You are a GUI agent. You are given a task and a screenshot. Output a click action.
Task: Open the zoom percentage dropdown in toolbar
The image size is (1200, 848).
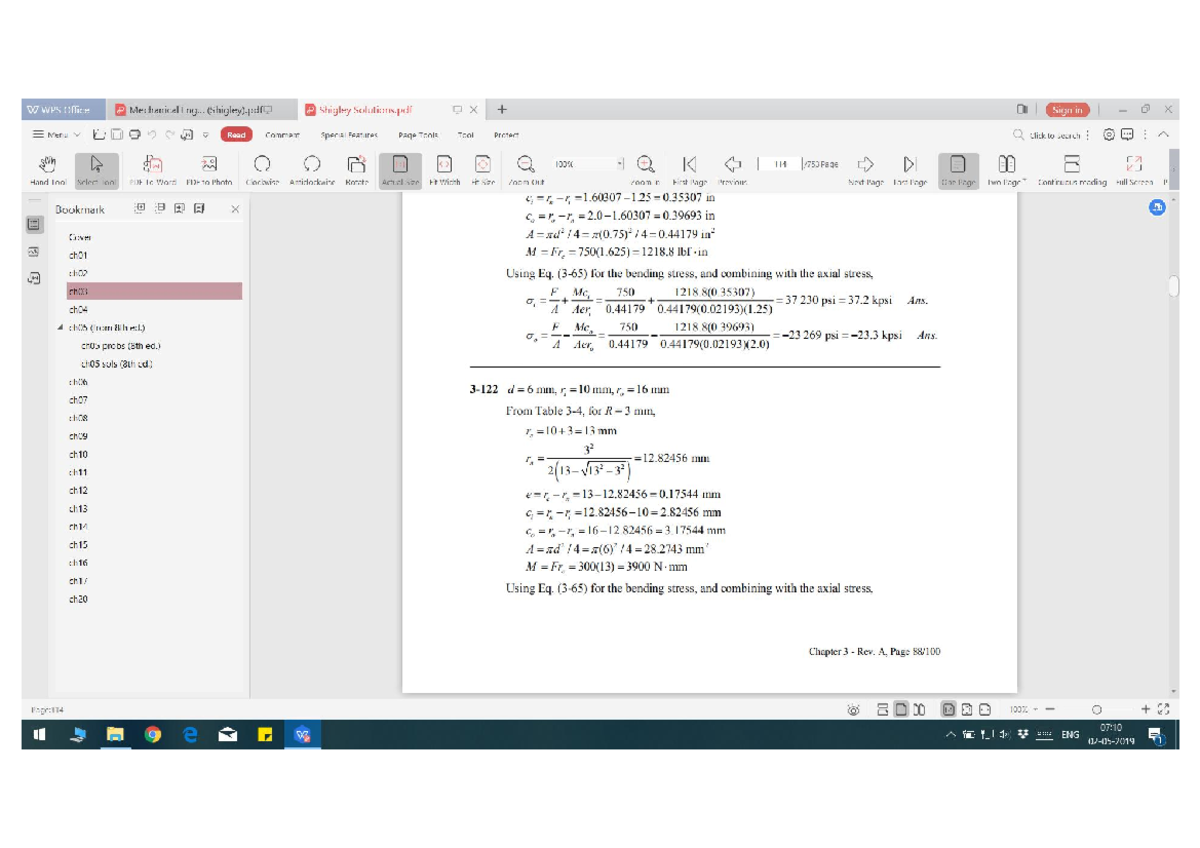pyautogui.click(x=620, y=164)
